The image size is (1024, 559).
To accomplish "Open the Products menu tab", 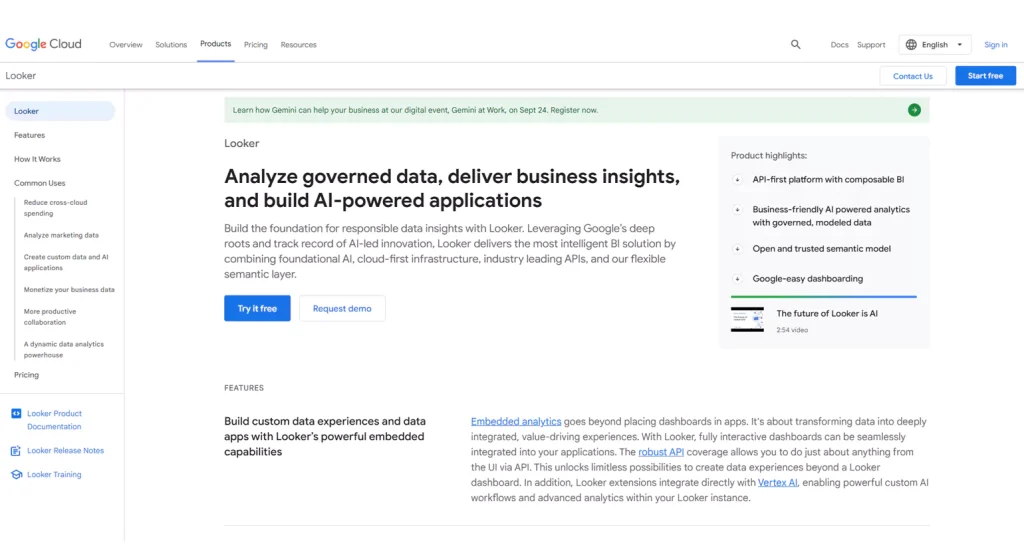I will coord(215,44).
